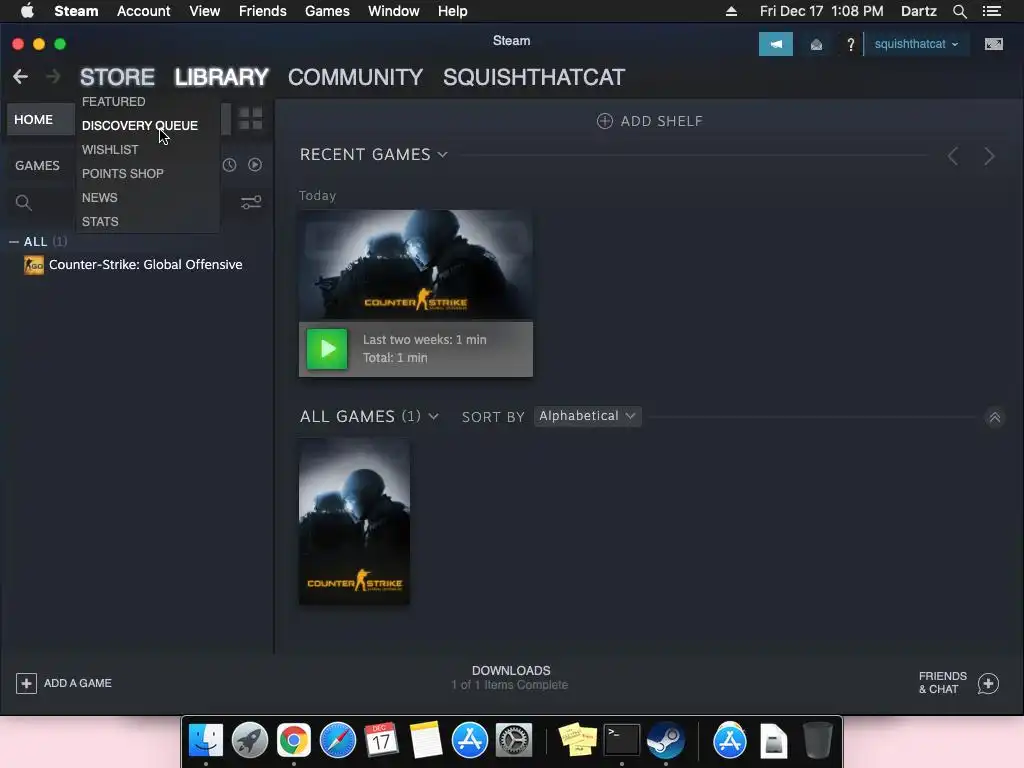Open the Alphabetical sort dropdown
Screen dimensions: 1024x768
coord(587,416)
